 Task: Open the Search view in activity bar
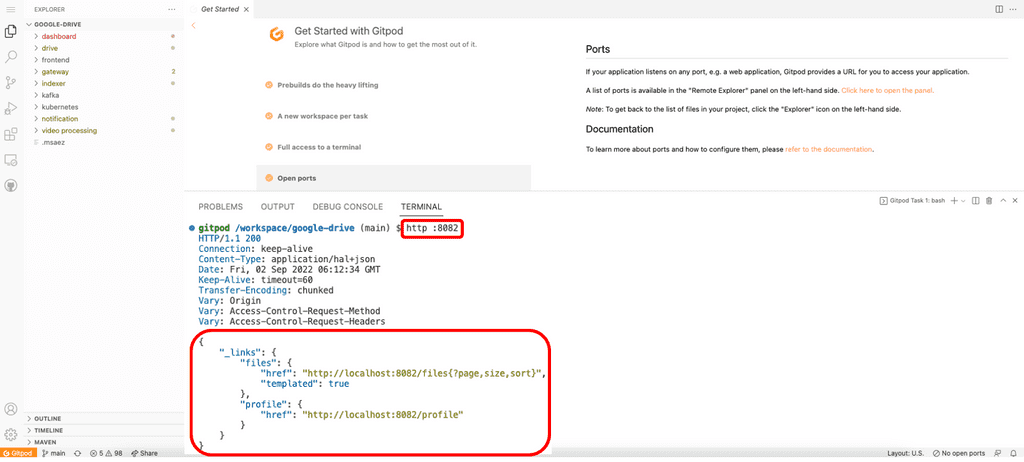point(11,57)
